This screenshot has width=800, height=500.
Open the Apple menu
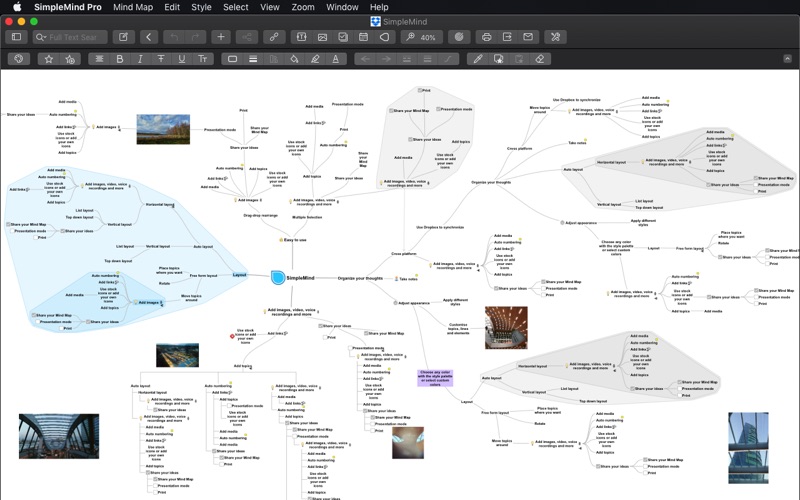click(x=17, y=7)
